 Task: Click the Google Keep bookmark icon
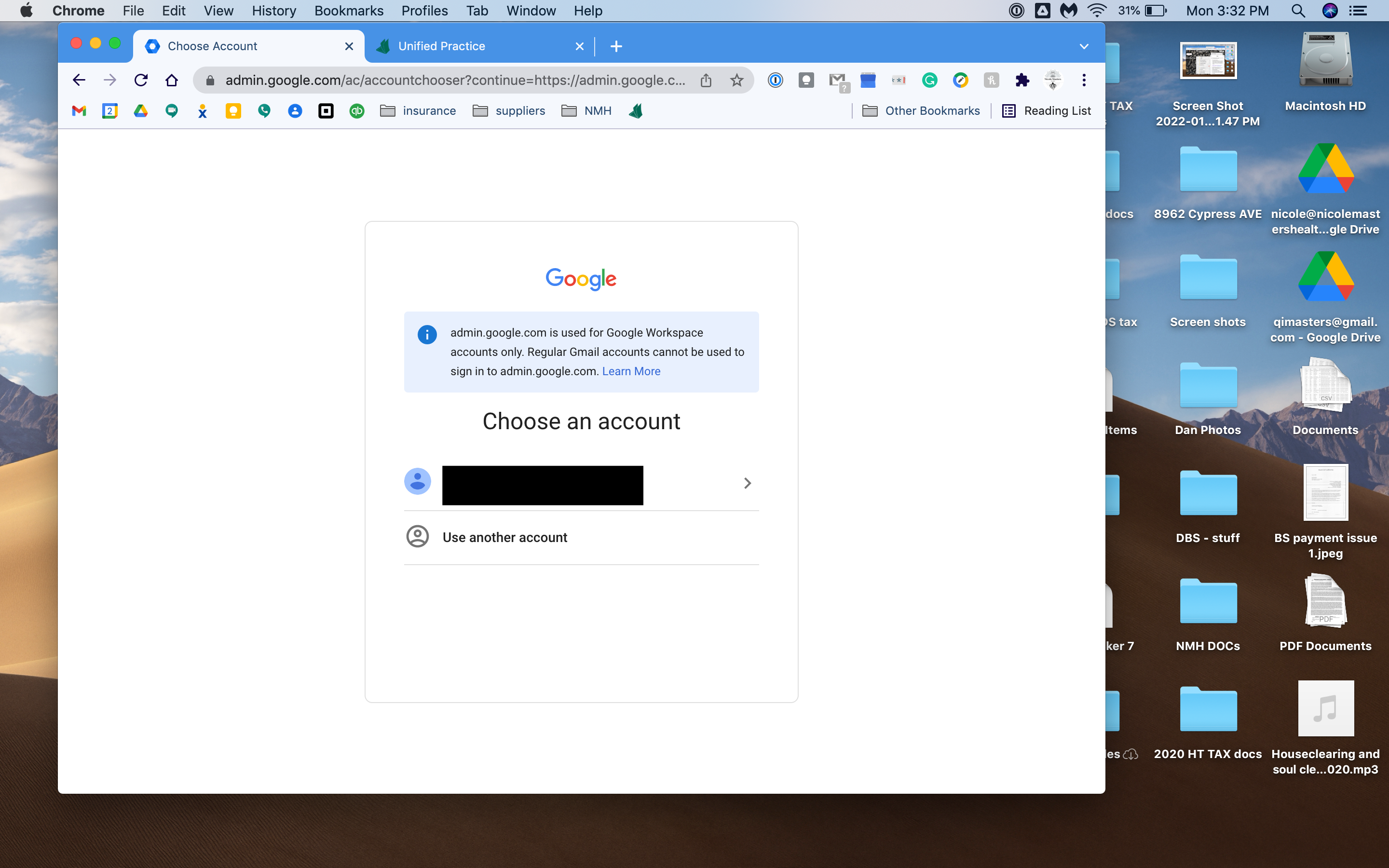(233, 111)
